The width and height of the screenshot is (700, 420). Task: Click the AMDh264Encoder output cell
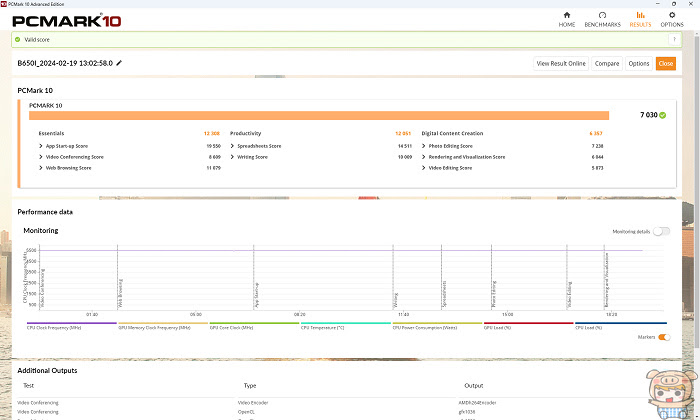coord(477,403)
